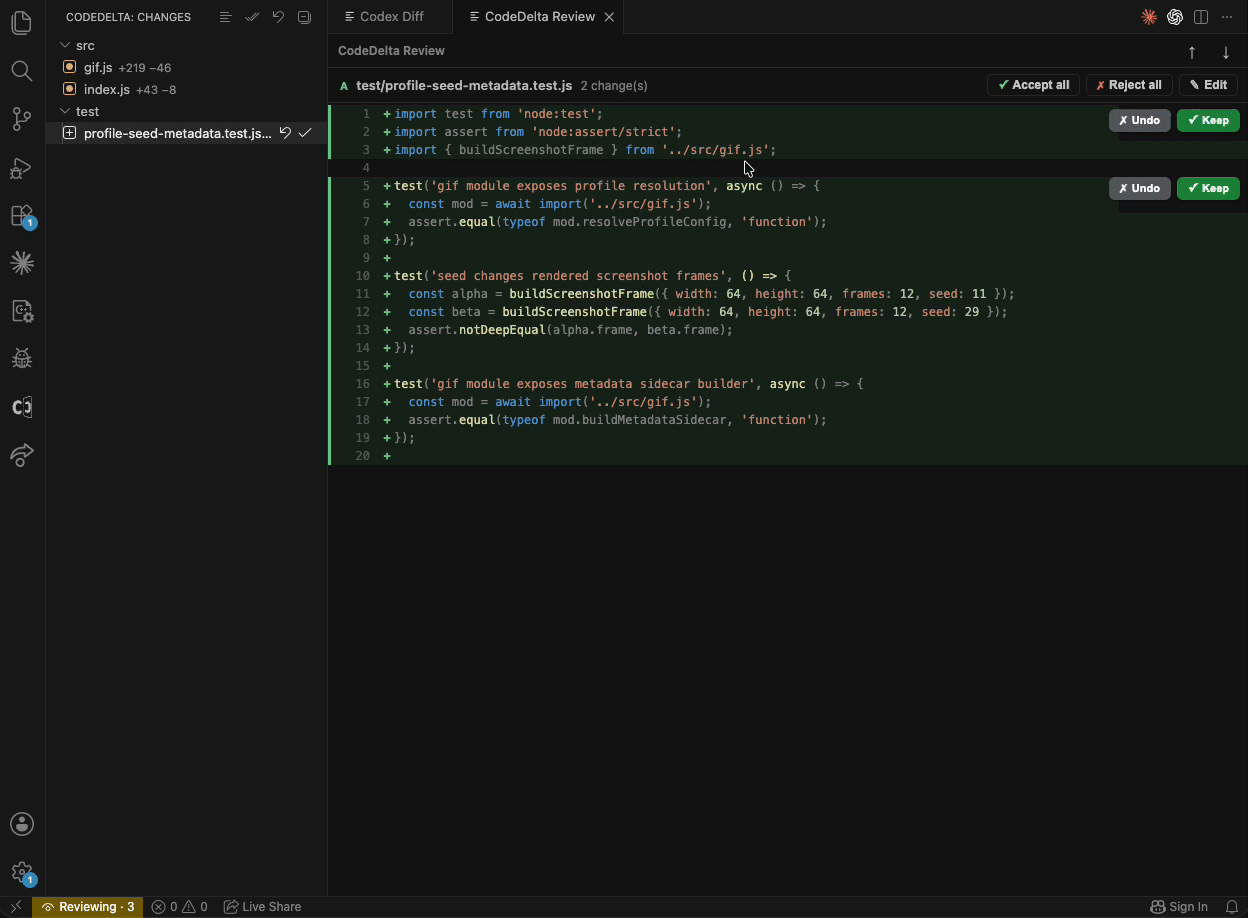The image size is (1248, 918).
Task: Open the file-with-gear activity bar icon
Action: coord(22,311)
